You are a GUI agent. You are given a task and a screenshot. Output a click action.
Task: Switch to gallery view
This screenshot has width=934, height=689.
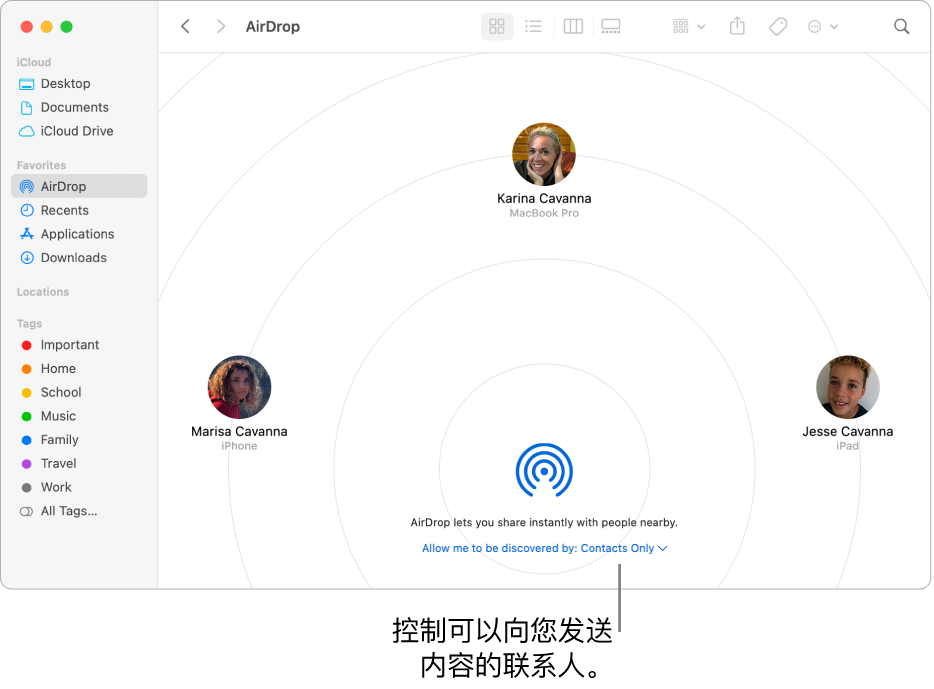611,26
